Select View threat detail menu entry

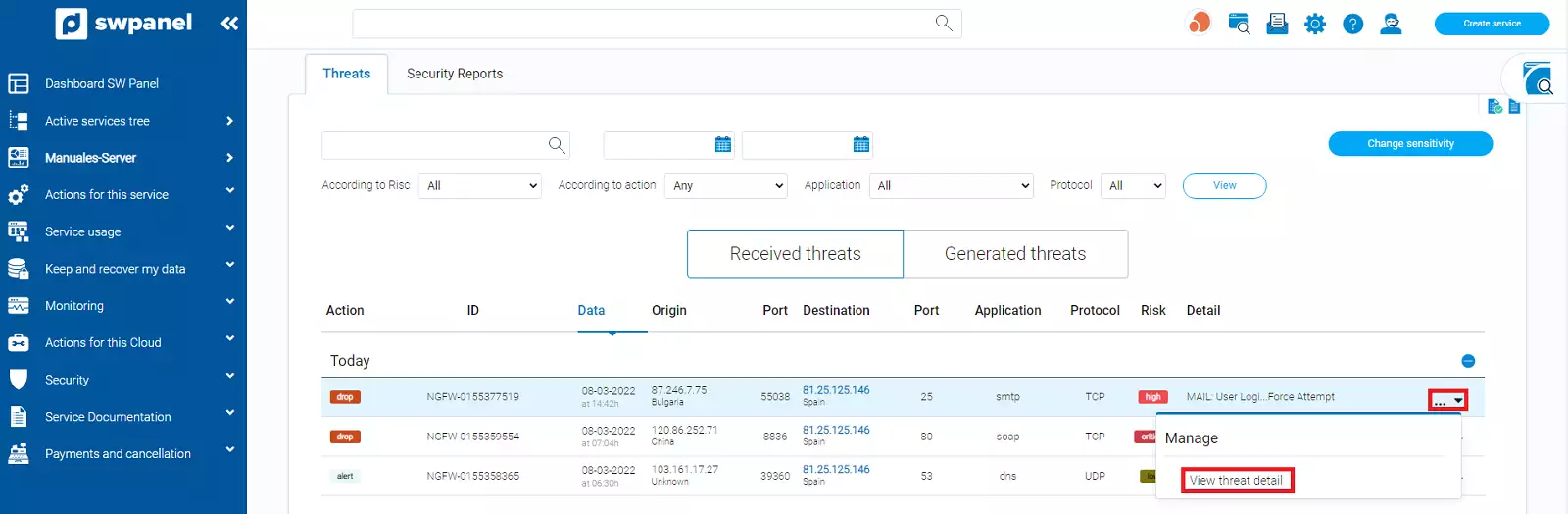pos(1236,481)
